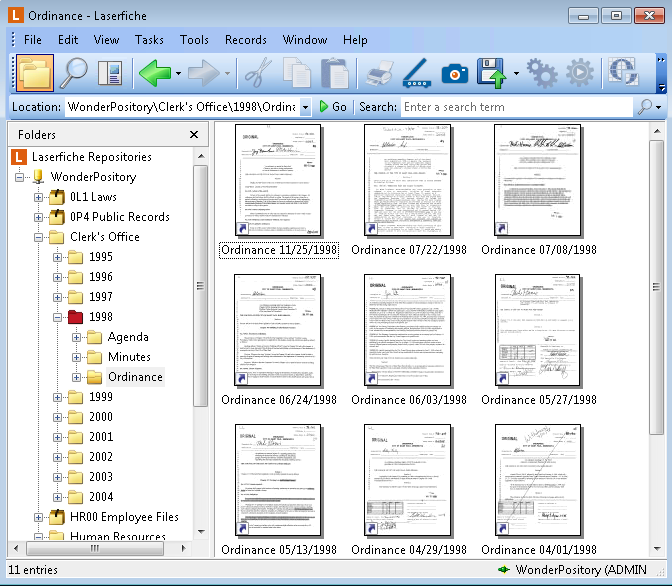Click the scanner icon in toolbar
The width and height of the screenshot is (672, 586).
pyautogui.click(x=417, y=73)
